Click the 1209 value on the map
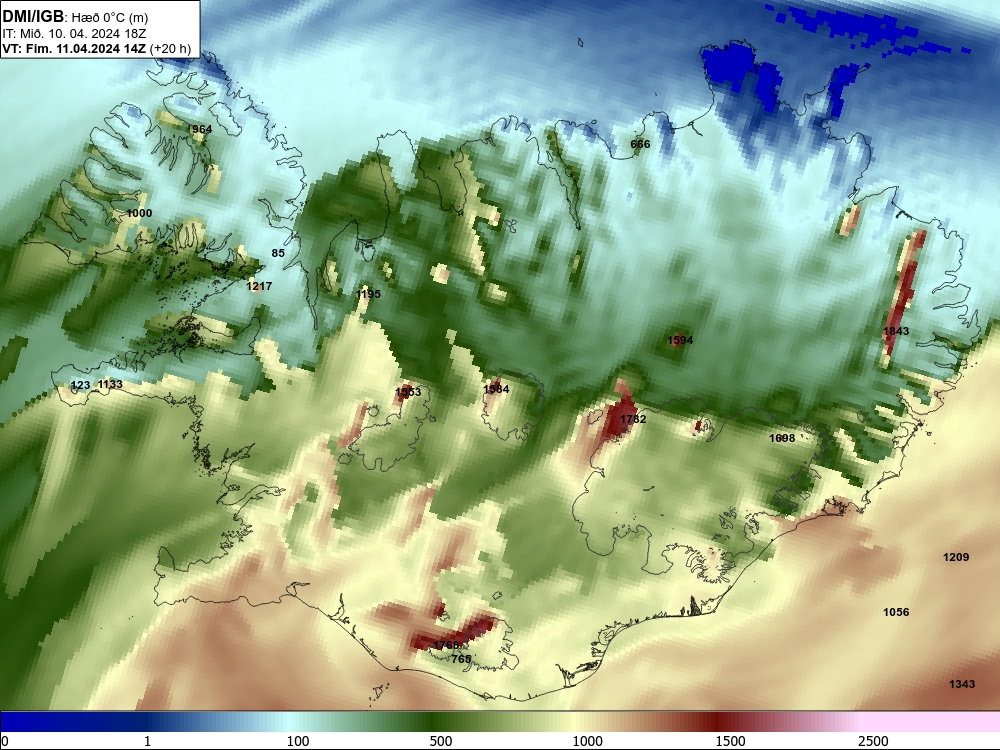 956,557
